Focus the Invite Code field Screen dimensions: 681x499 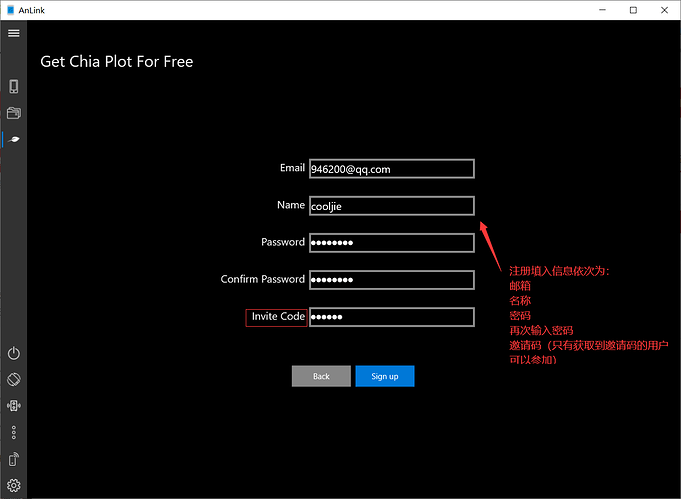pyautogui.click(x=392, y=317)
